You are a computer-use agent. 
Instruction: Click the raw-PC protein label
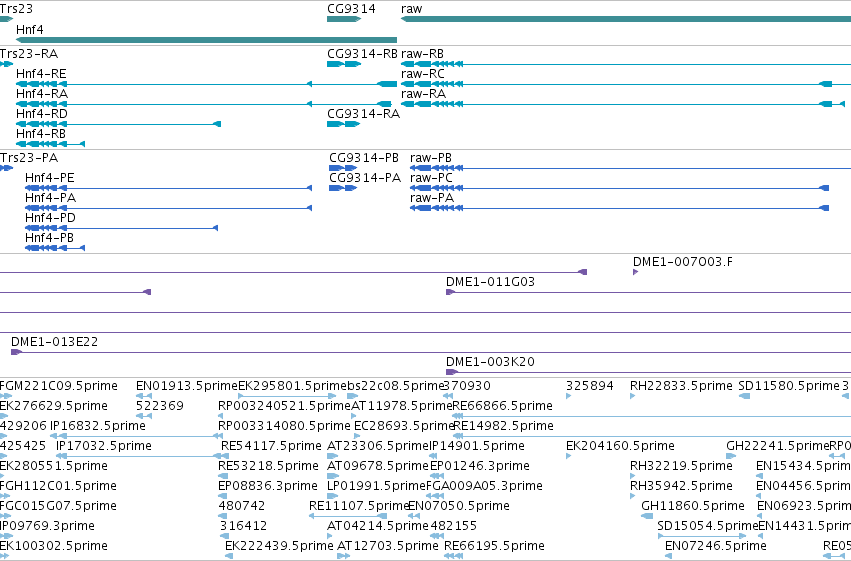pyautogui.click(x=431, y=178)
